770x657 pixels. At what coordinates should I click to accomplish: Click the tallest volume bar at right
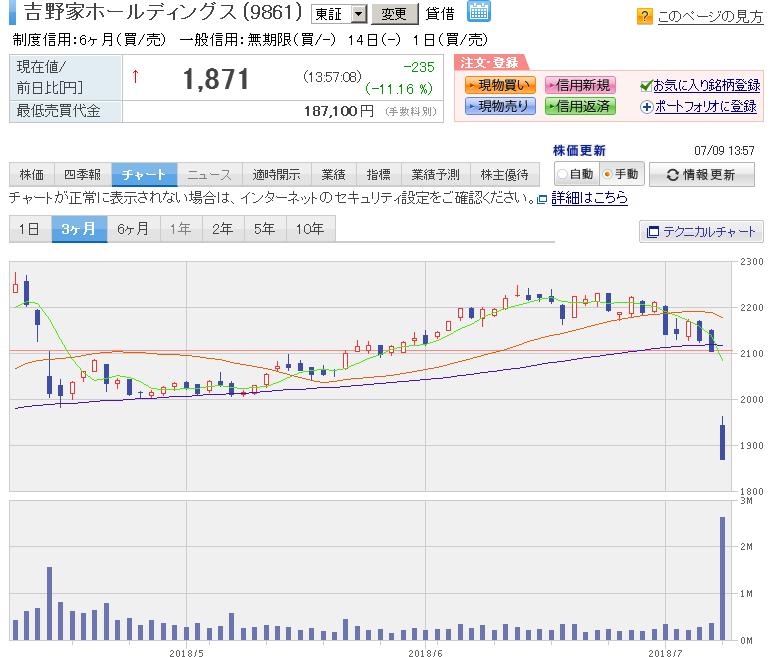coord(722,578)
